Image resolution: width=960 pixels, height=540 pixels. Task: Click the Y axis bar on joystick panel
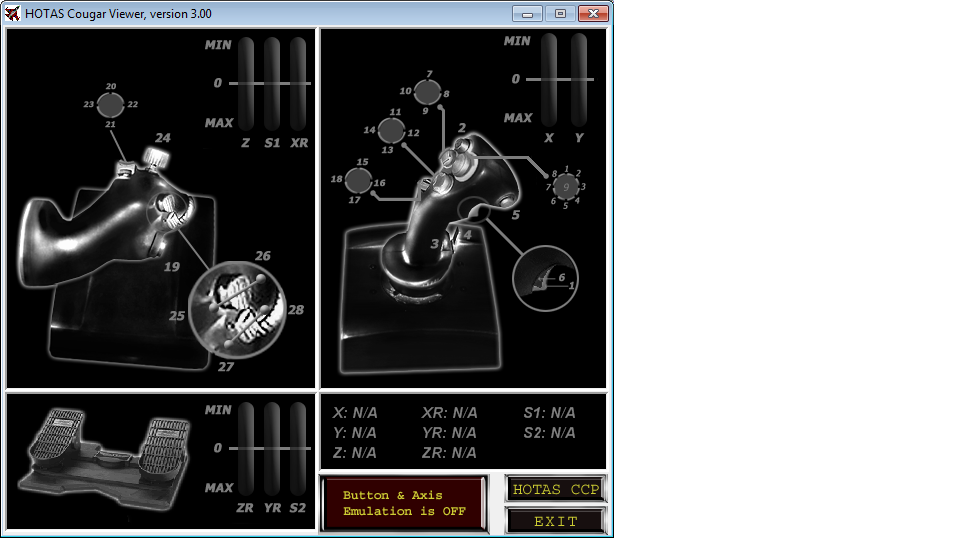[x=579, y=80]
